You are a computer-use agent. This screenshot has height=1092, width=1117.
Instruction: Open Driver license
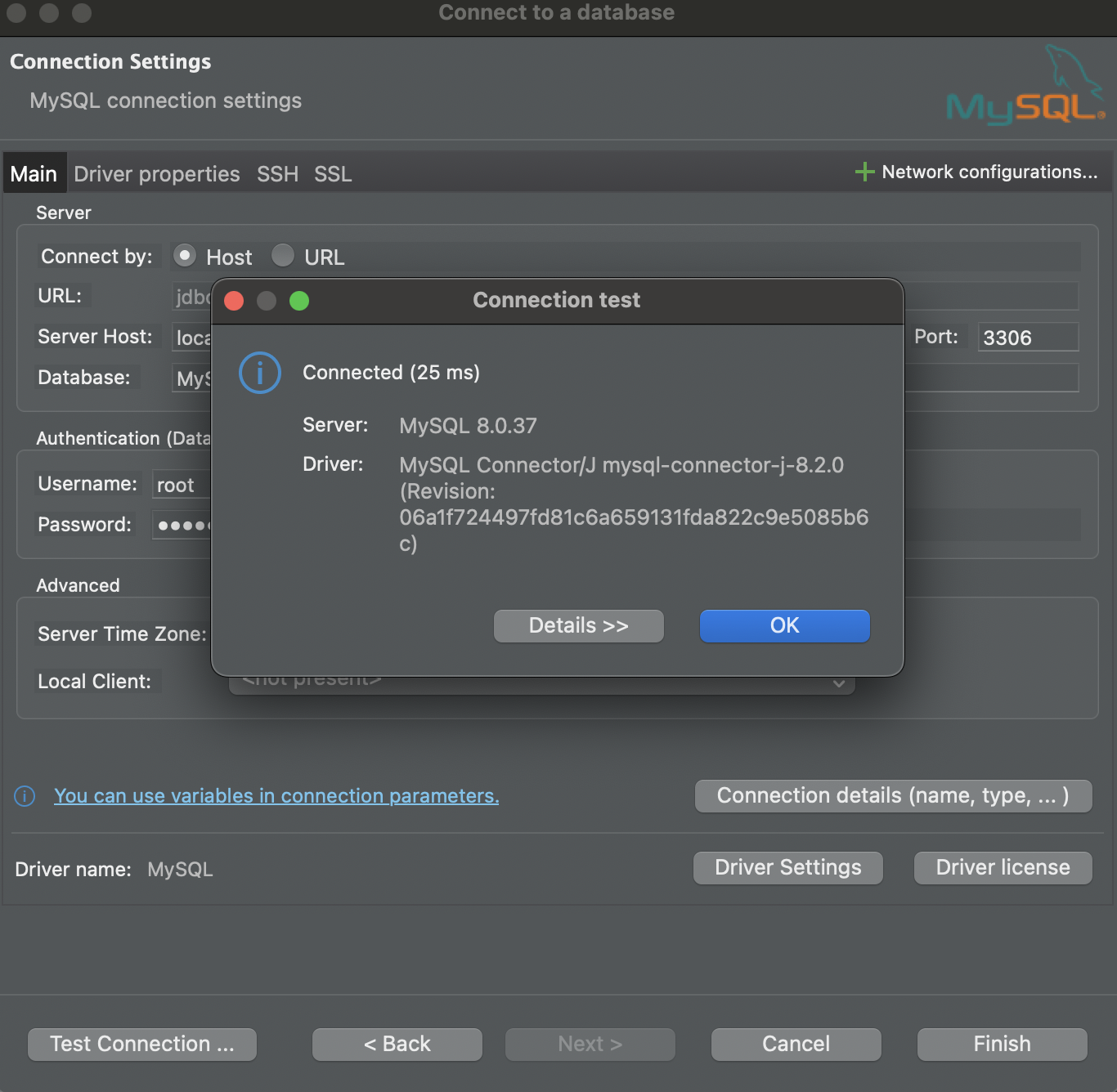point(1003,868)
